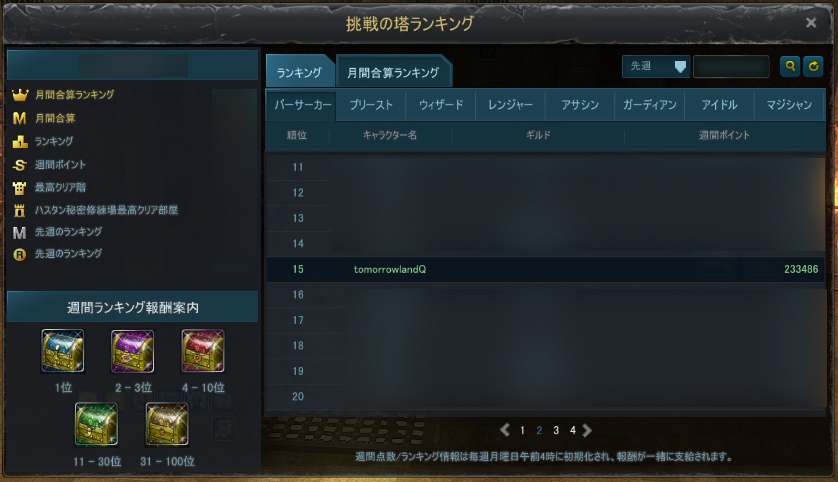
Task: Click the crown icon for 月間合算ランキング
Action: click(20, 95)
